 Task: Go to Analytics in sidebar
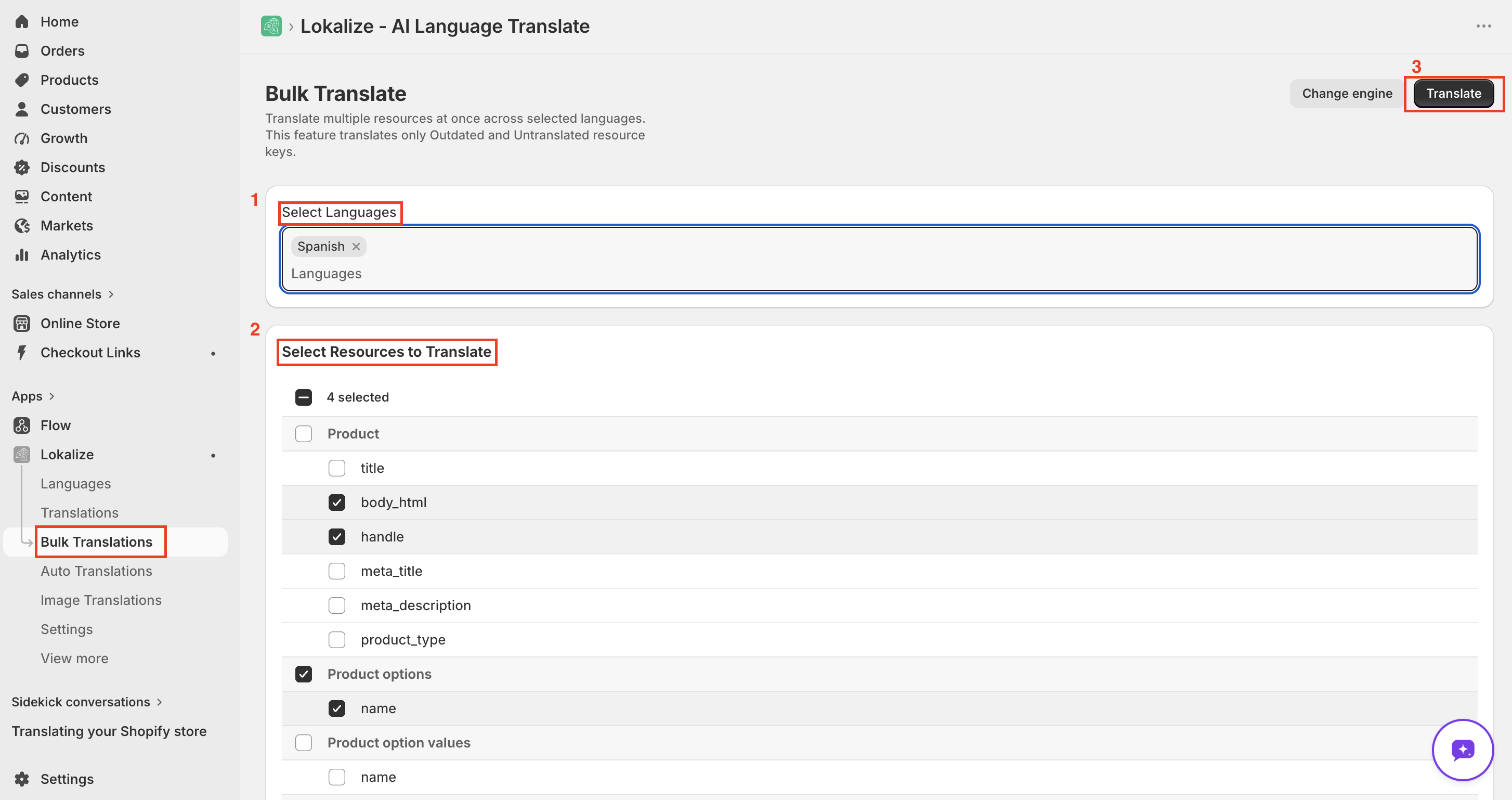70,255
